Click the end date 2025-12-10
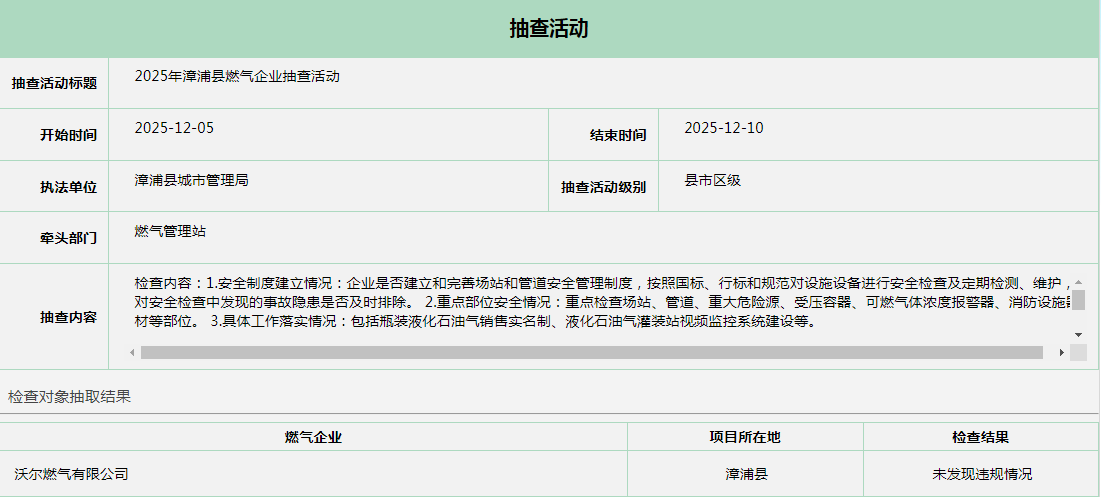The width and height of the screenshot is (1101, 497). [724, 128]
